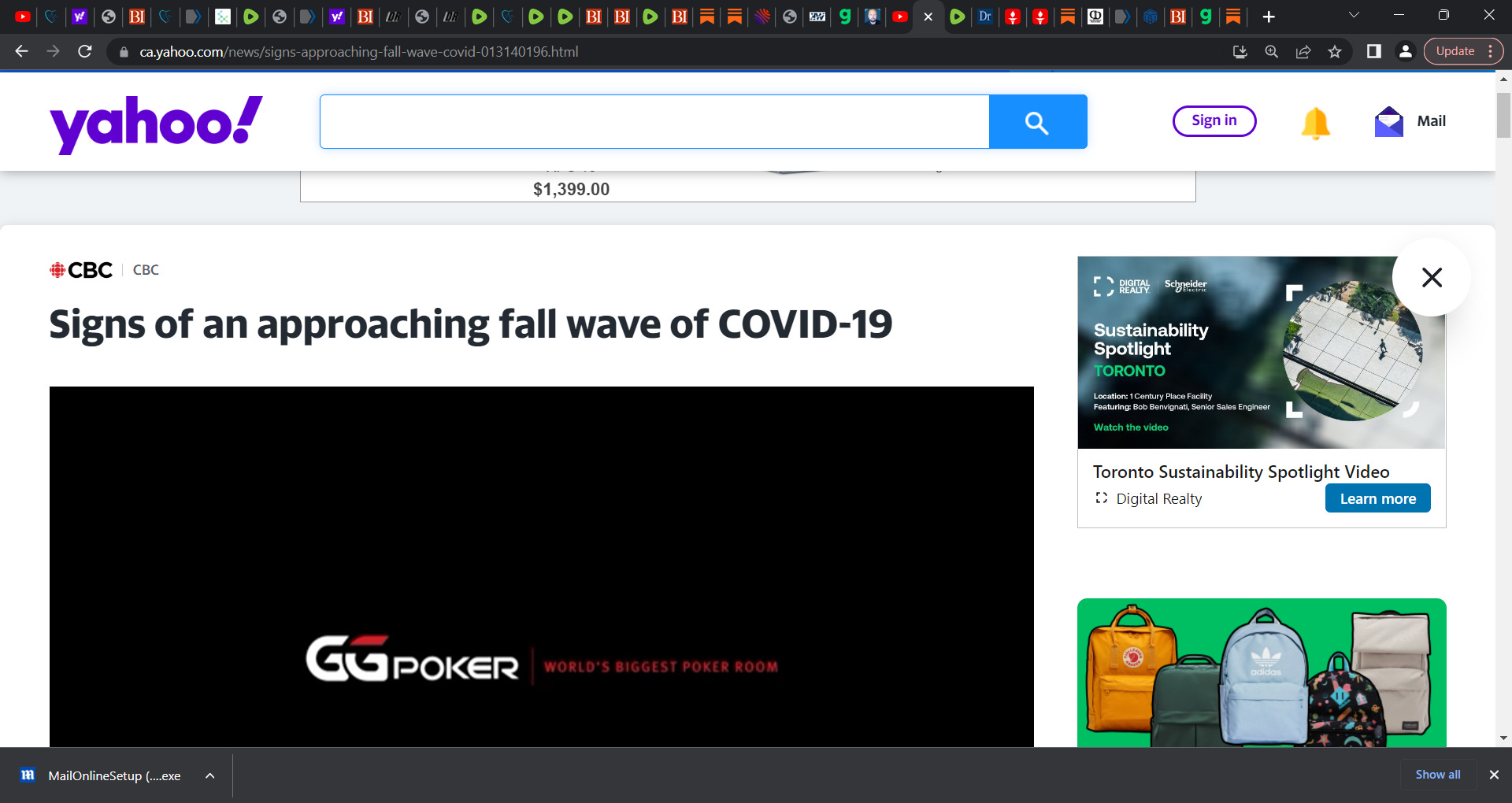Bookmark this page with the star icon
Image resolution: width=1512 pixels, height=803 pixels.
click(x=1335, y=51)
